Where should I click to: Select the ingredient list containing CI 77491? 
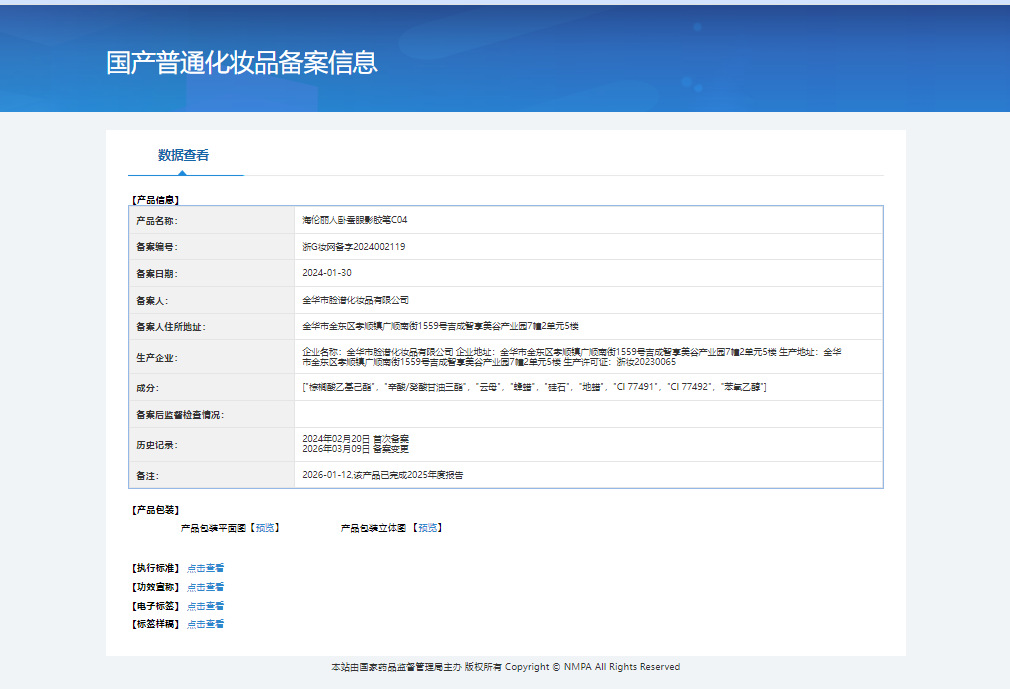point(534,387)
